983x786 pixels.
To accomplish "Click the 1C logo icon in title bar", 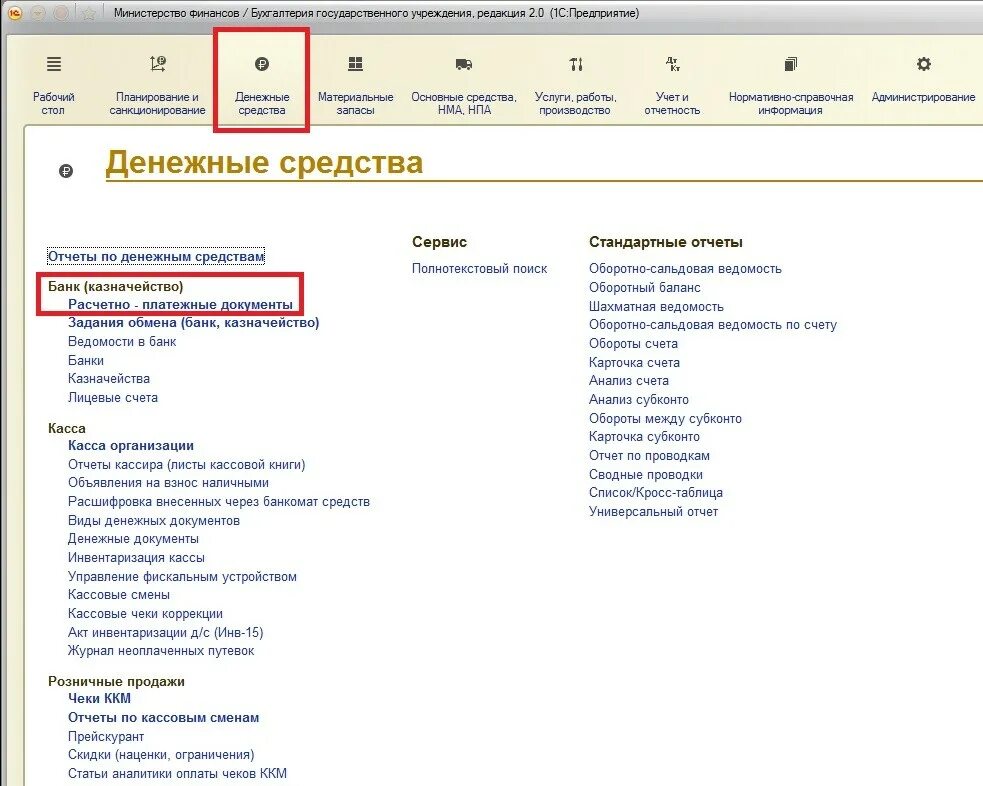I will pos(14,13).
